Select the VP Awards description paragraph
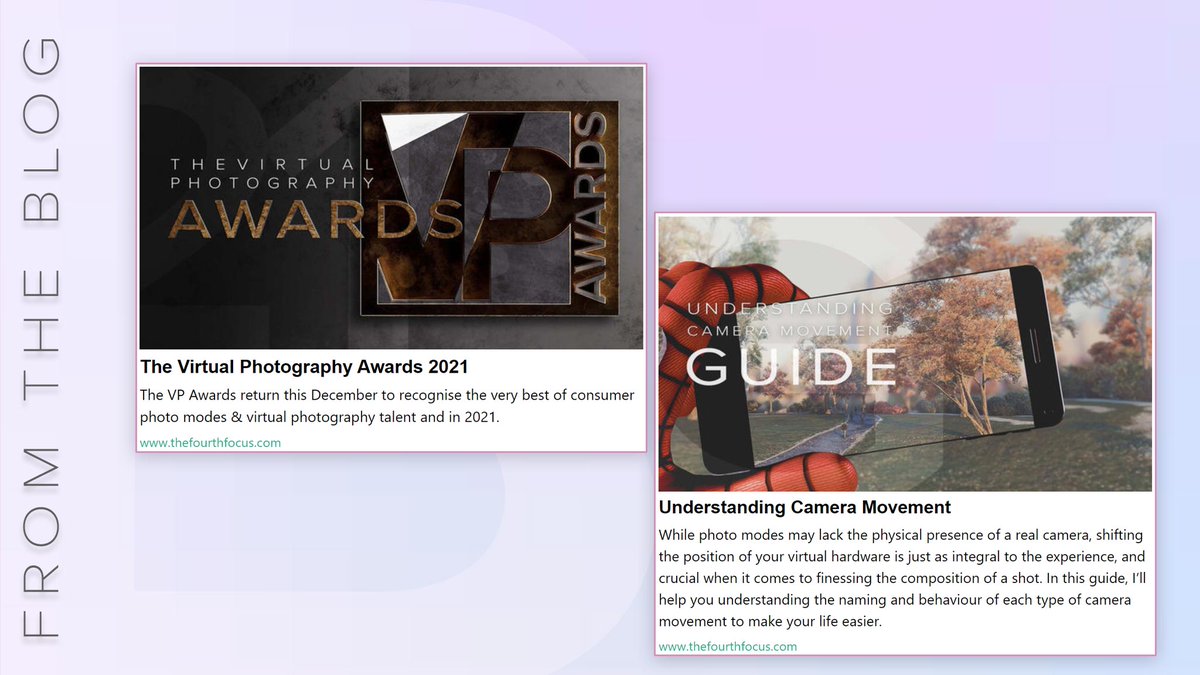This screenshot has height=675, width=1200. click(387, 406)
